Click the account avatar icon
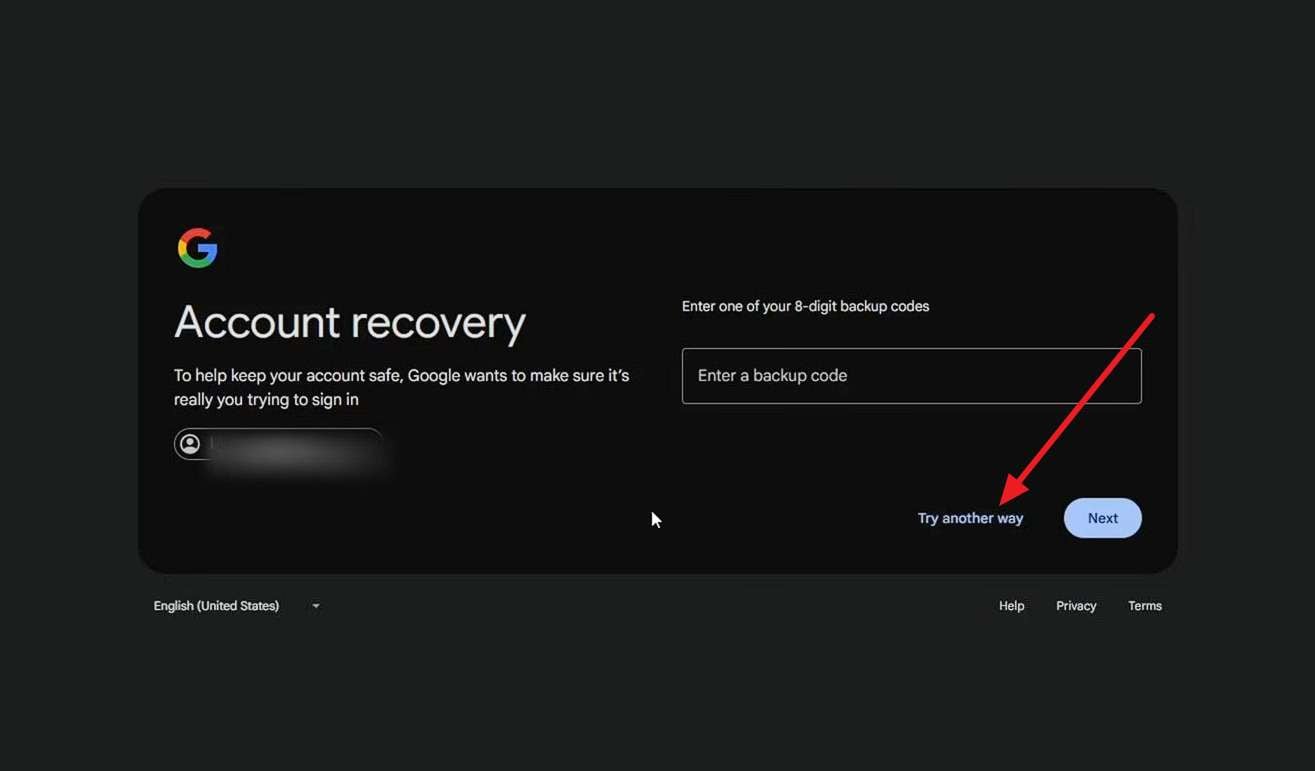 (190, 444)
